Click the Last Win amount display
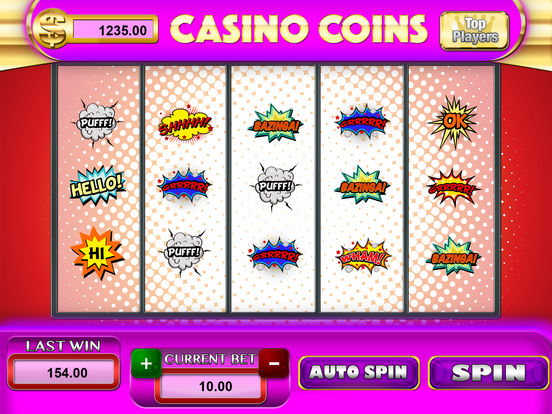This screenshot has width=552, height=414. 64,372
